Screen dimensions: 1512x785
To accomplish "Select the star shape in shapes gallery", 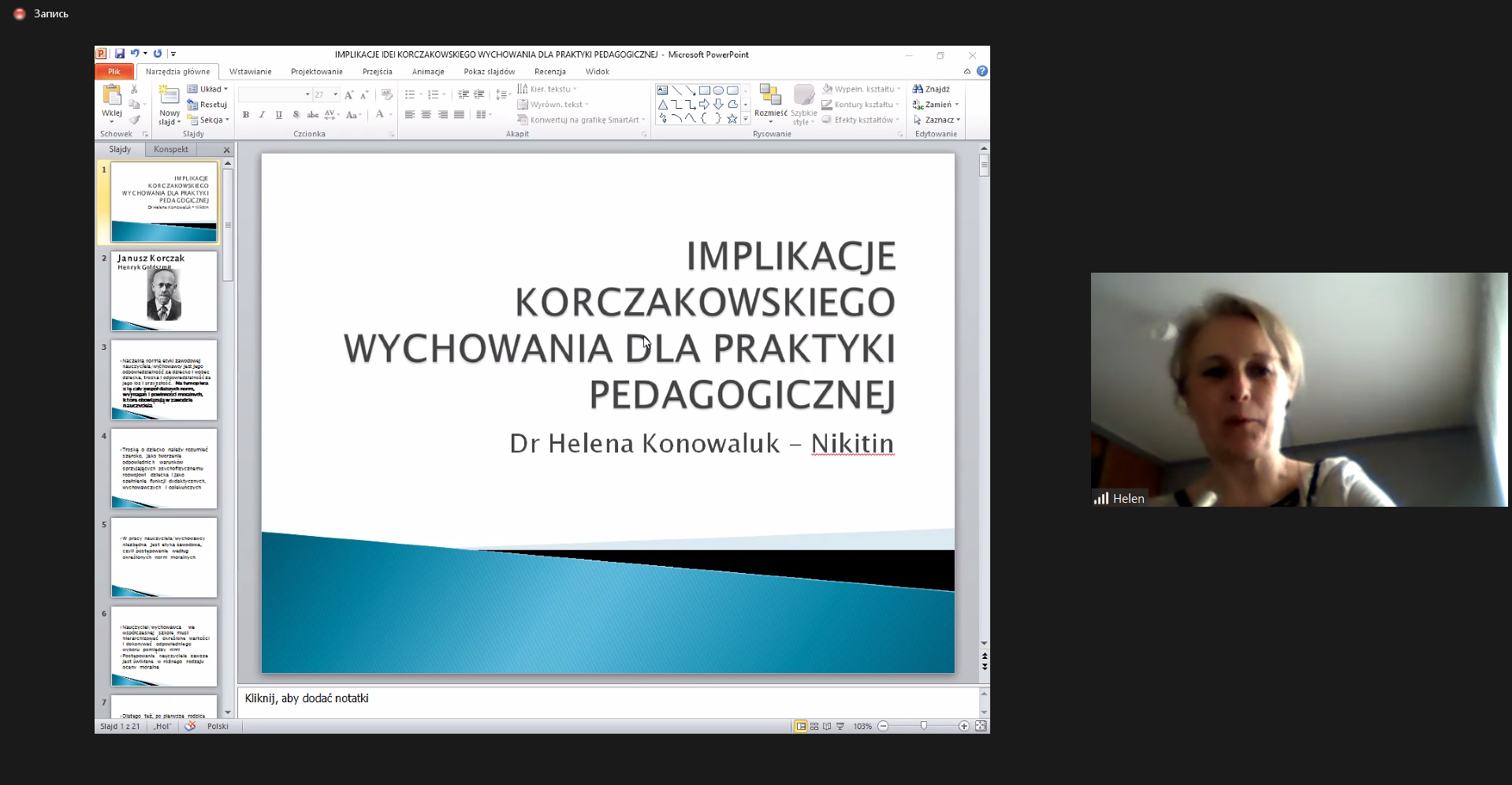I will pyautogui.click(x=732, y=119).
